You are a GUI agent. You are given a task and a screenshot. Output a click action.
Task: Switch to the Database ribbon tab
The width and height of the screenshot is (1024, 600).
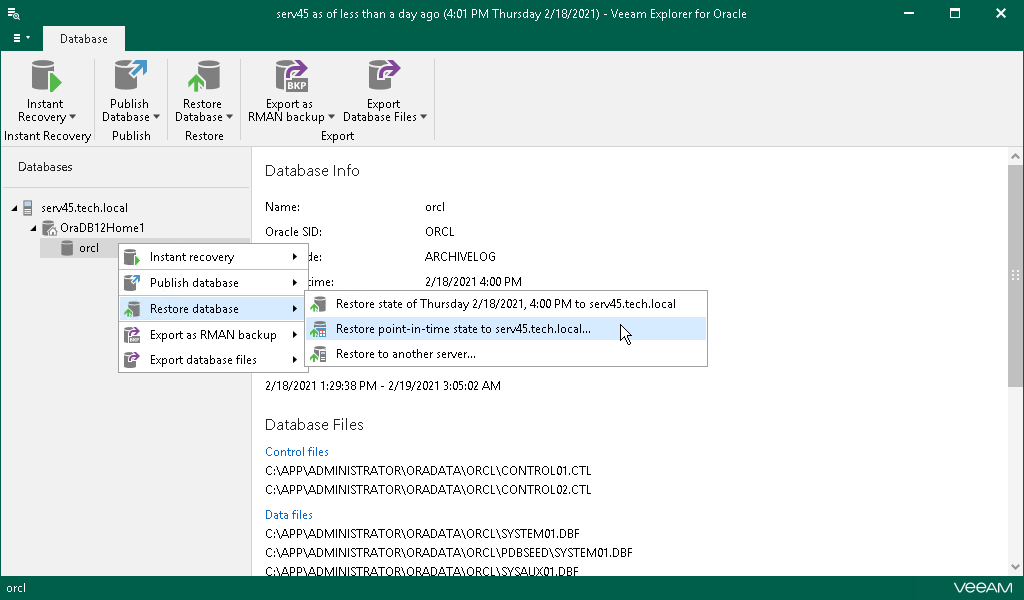click(84, 39)
